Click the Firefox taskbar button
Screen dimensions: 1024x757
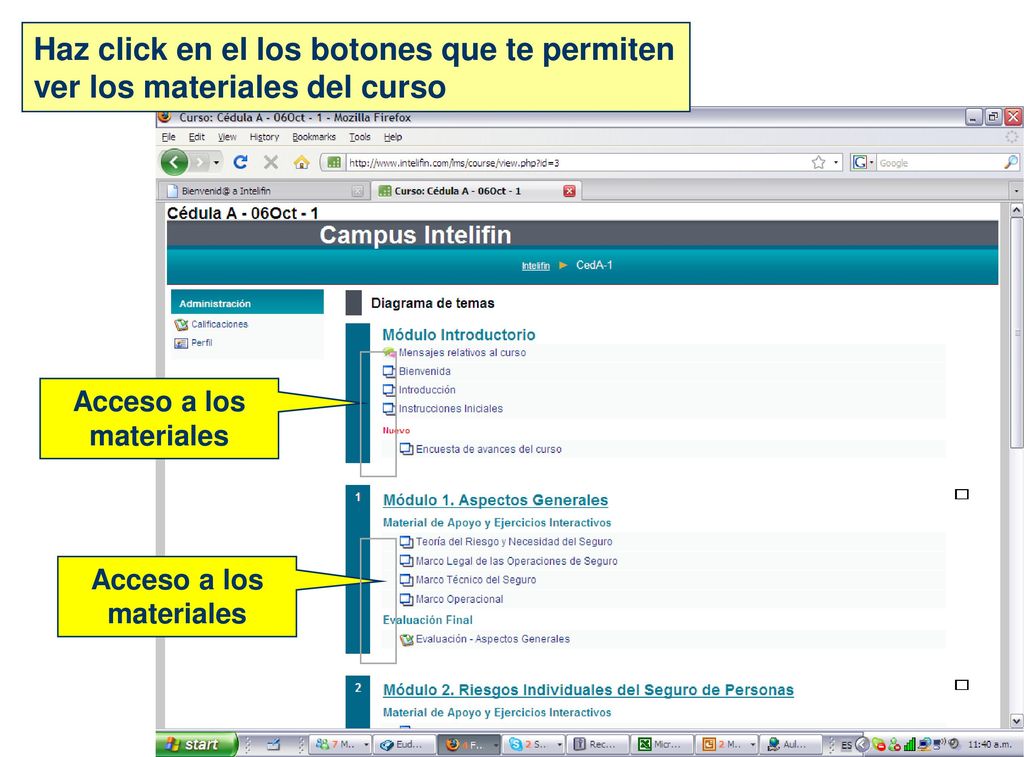coord(467,745)
